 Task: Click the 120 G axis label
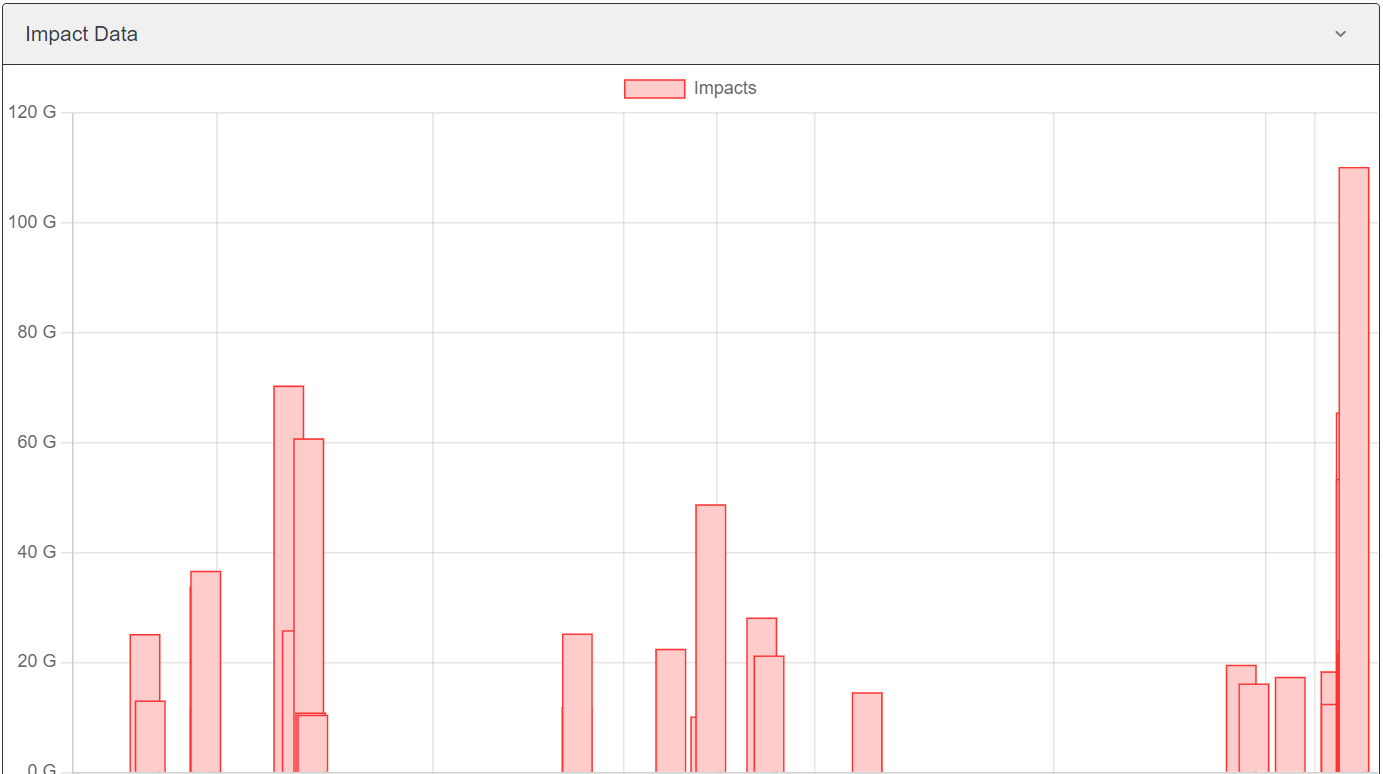pos(32,112)
